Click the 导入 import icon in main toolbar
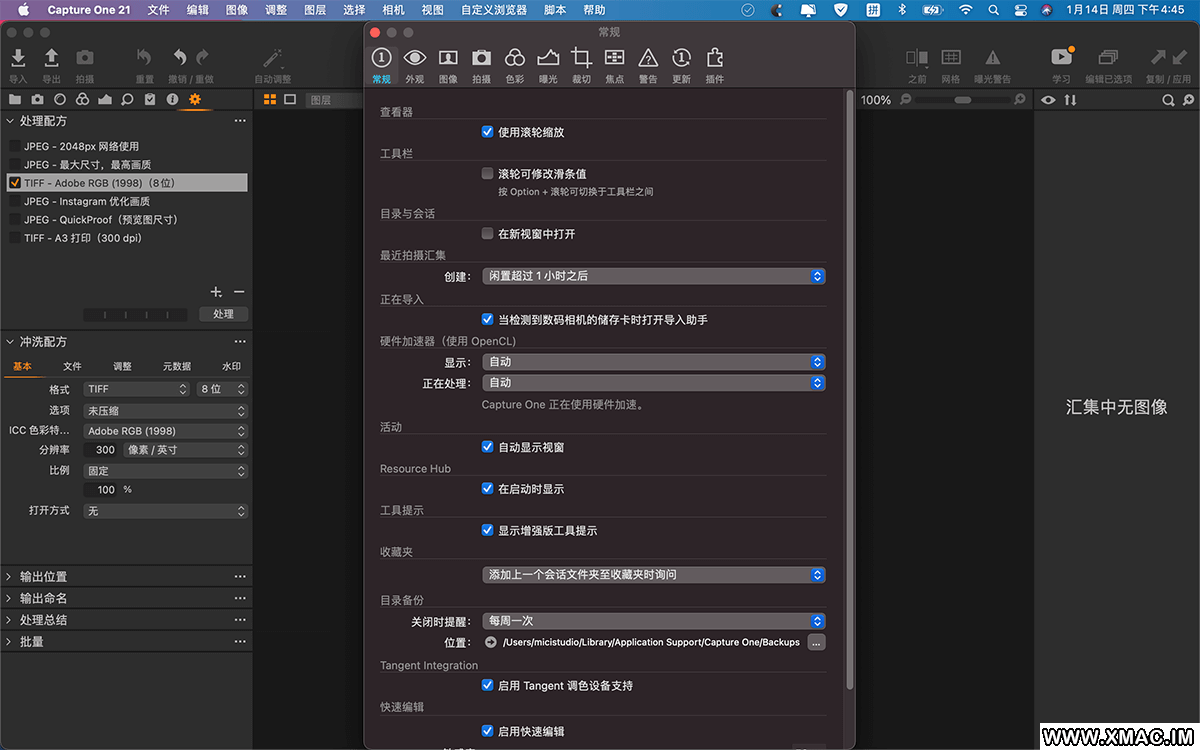Viewport: 1200px width, 750px height. [x=18, y=58]
